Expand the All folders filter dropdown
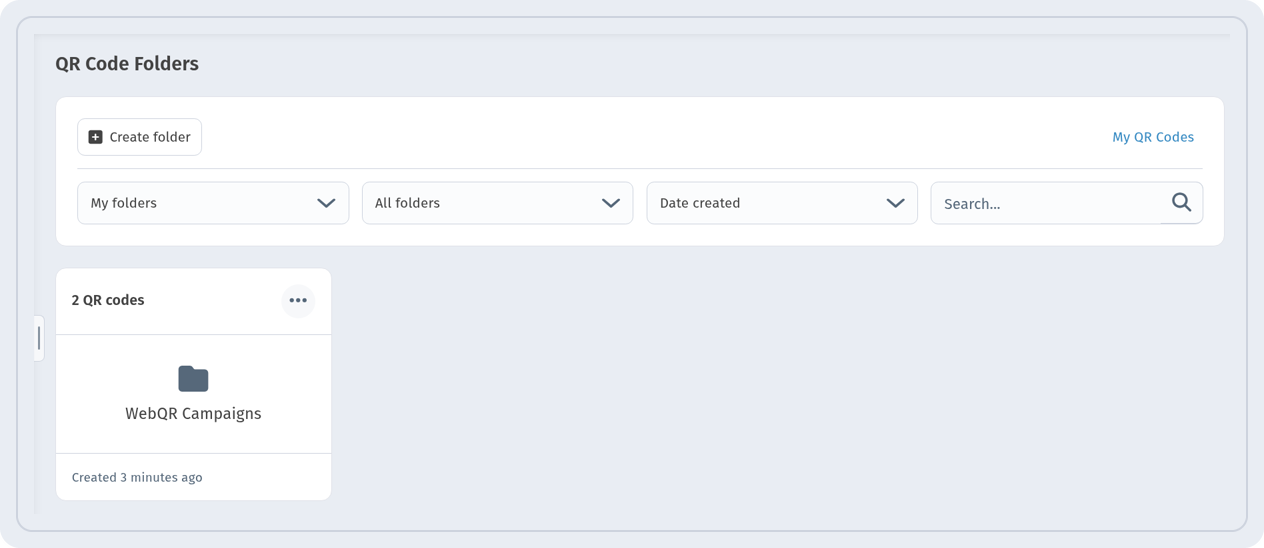This screenshot has height=548, width=1264. point(497,203)
